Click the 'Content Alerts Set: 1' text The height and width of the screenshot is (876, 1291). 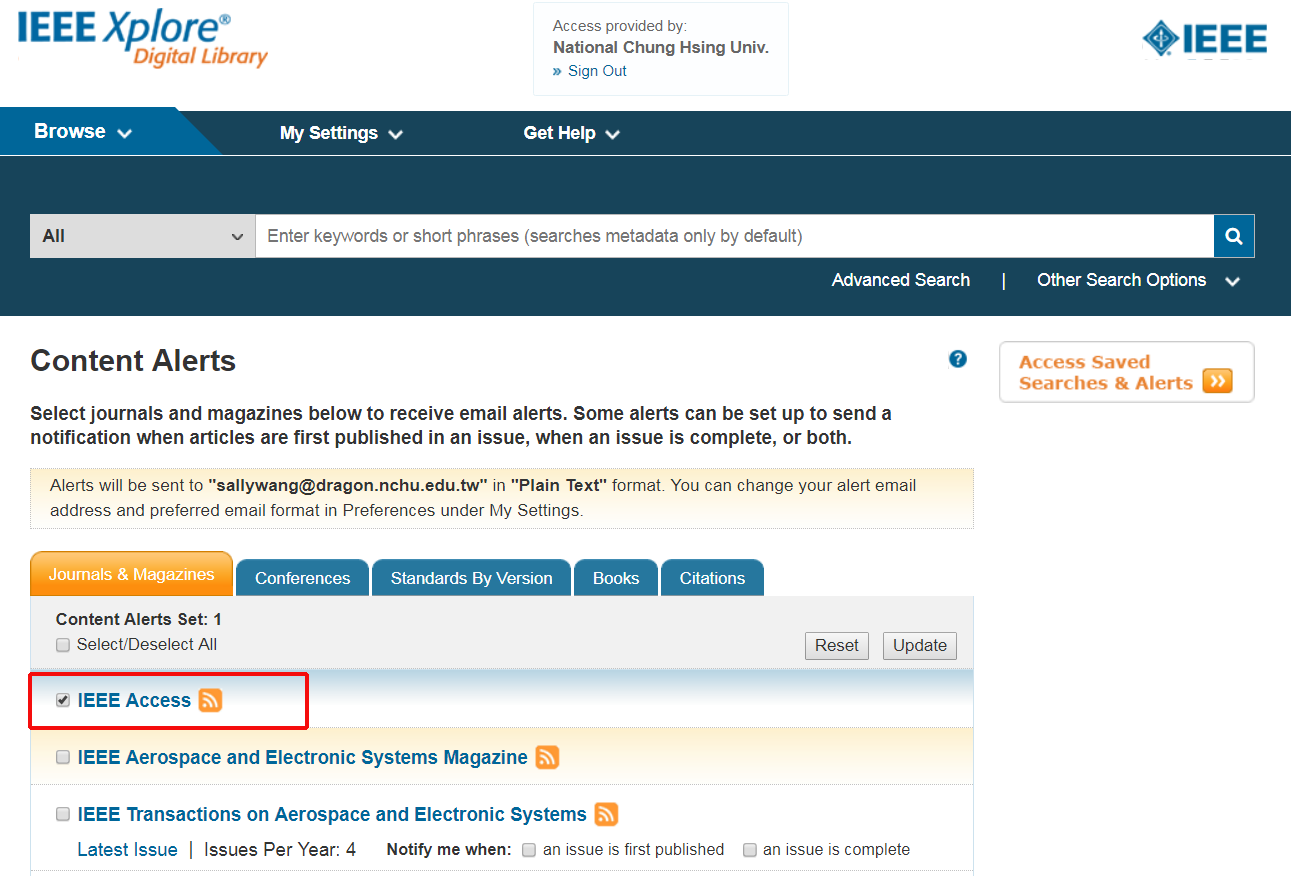(x=139, y=620)
